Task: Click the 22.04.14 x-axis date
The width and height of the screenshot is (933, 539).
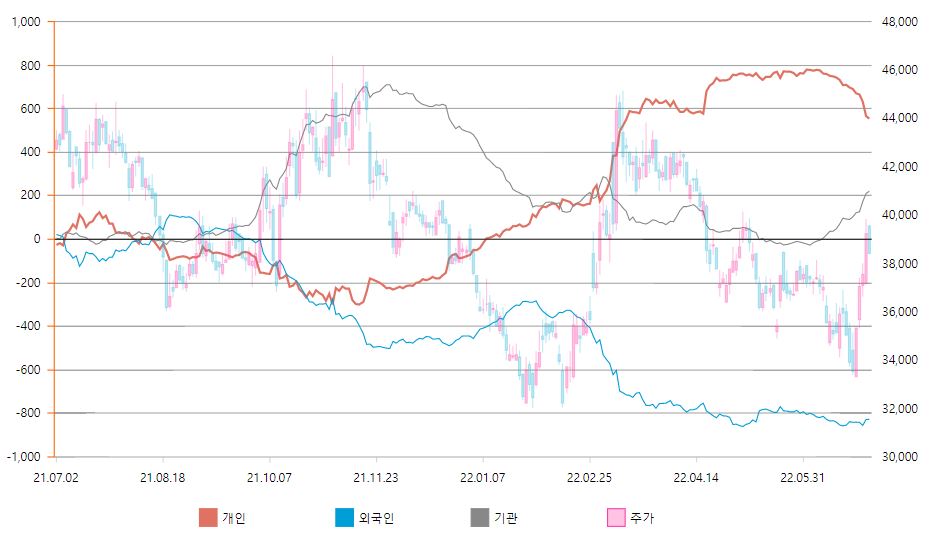Action: [x=696, y=477]
